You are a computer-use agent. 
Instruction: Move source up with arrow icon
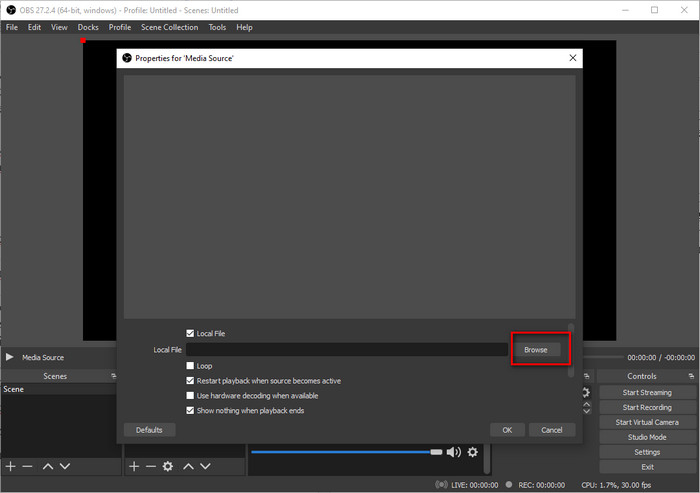pyautogui.click(x=188, y=466)
